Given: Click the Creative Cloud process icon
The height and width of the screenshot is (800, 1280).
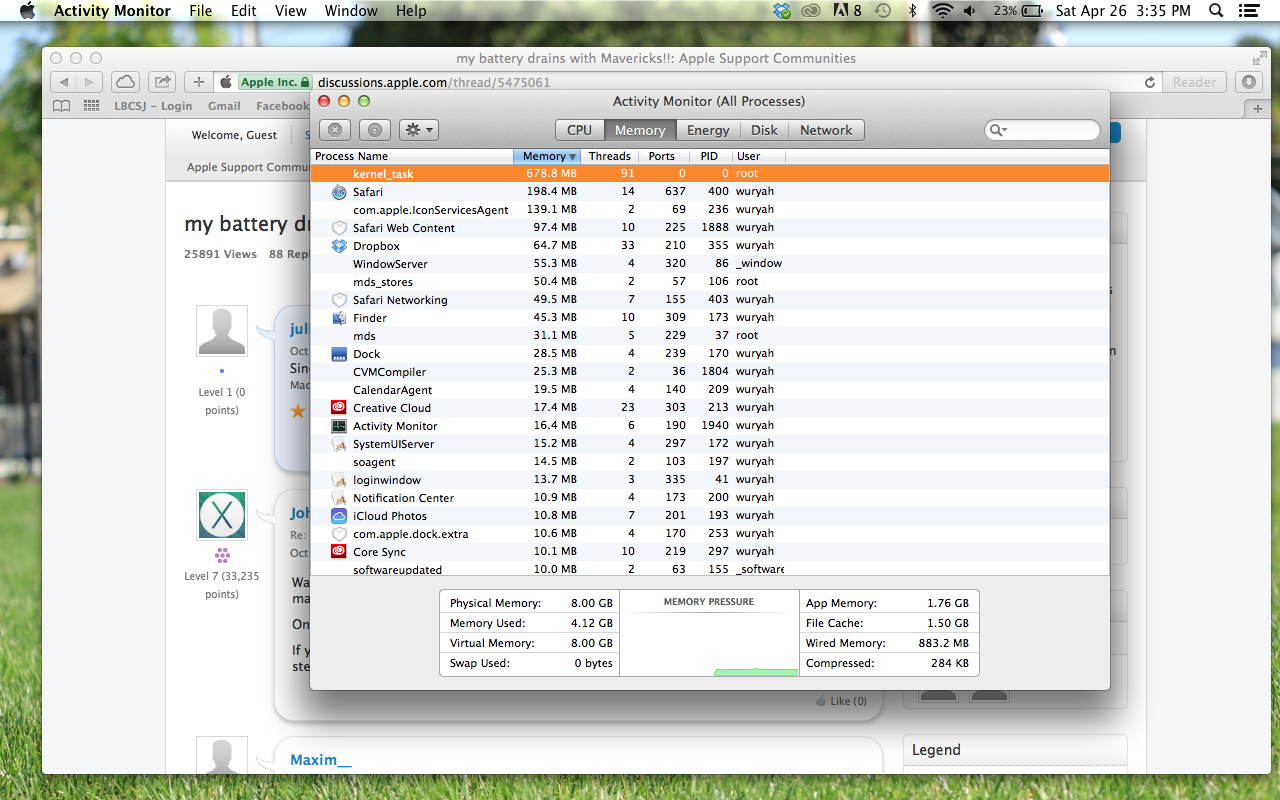Looking at the screenshot, I should tap(339, 408).
